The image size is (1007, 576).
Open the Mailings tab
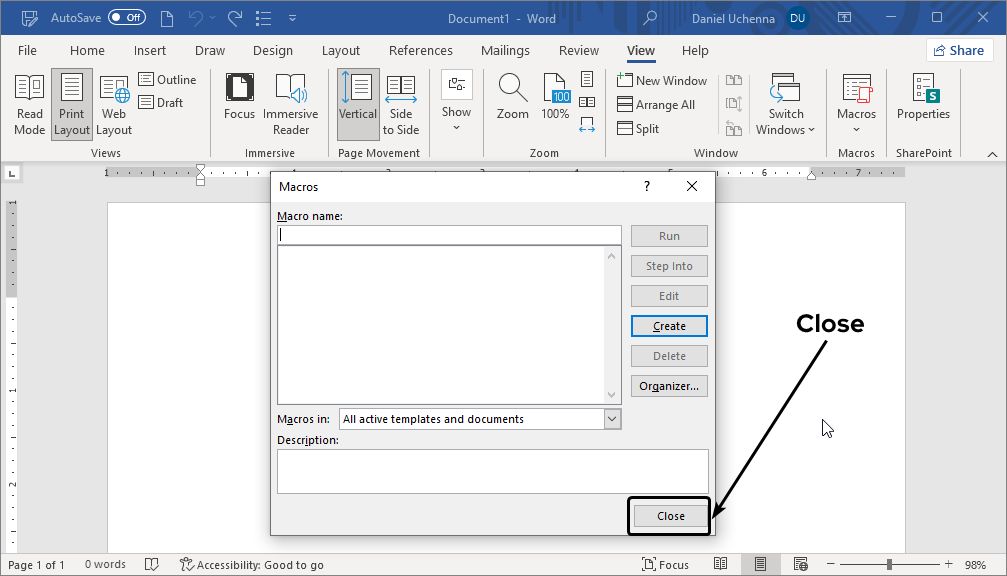(505, 50)
